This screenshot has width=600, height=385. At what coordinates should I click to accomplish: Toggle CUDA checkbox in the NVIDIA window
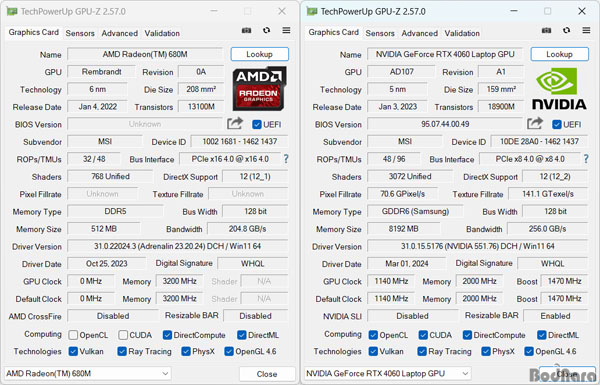pyautogui.click(x=423, y=335)
